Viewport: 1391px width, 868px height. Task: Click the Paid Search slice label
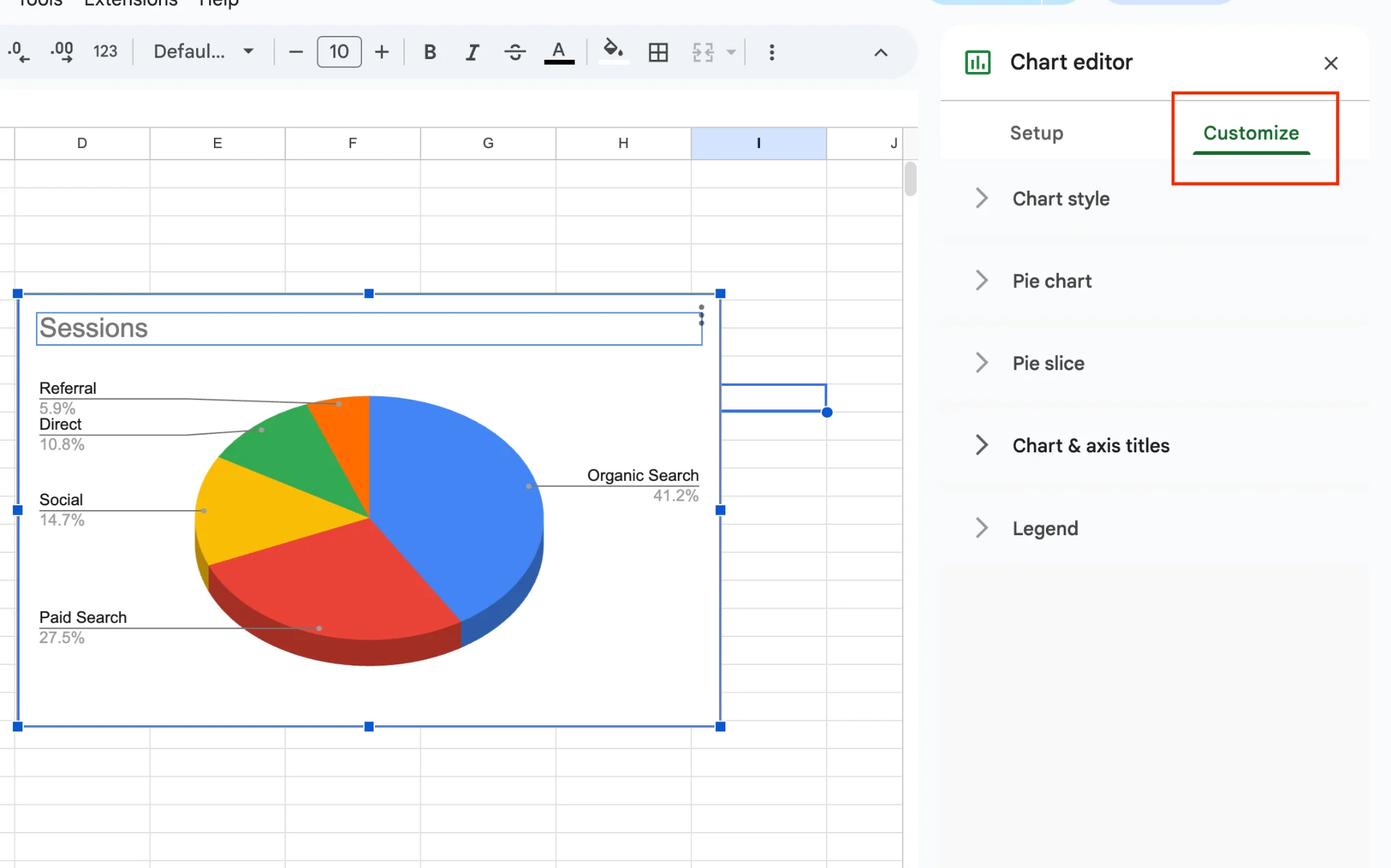click(x=83, y=617)
